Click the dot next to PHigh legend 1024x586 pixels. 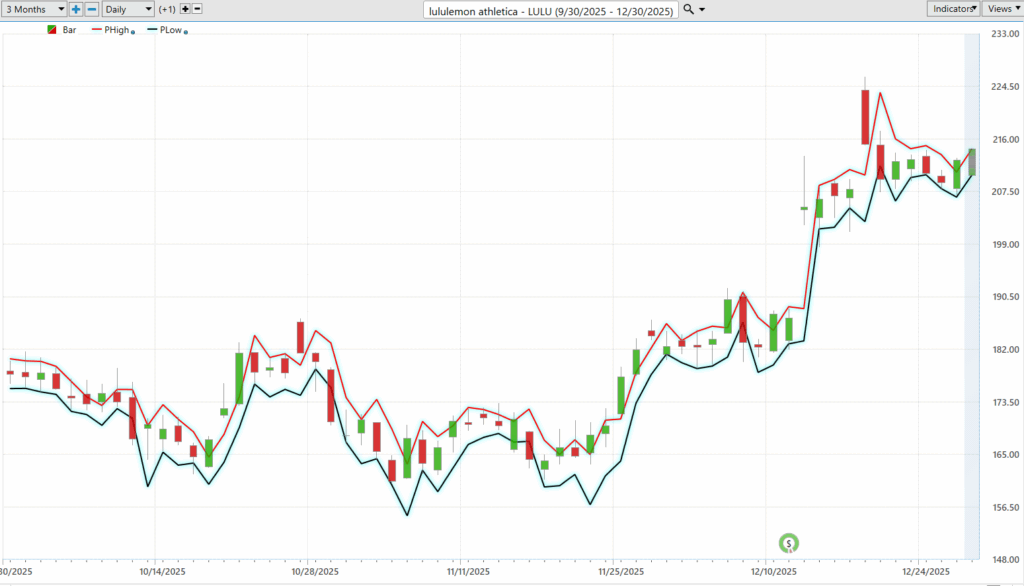(x=133, y=32)
